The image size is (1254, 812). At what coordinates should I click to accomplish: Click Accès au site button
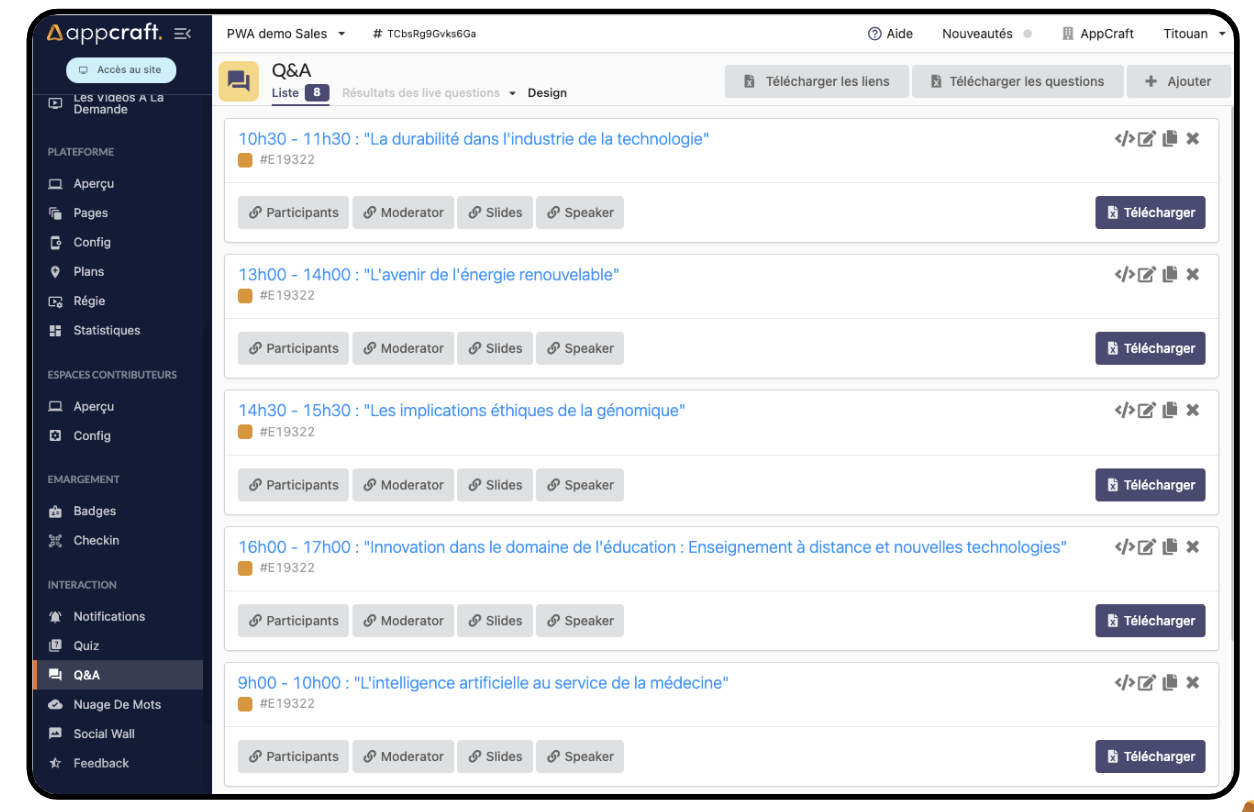(x=121, y=70)
